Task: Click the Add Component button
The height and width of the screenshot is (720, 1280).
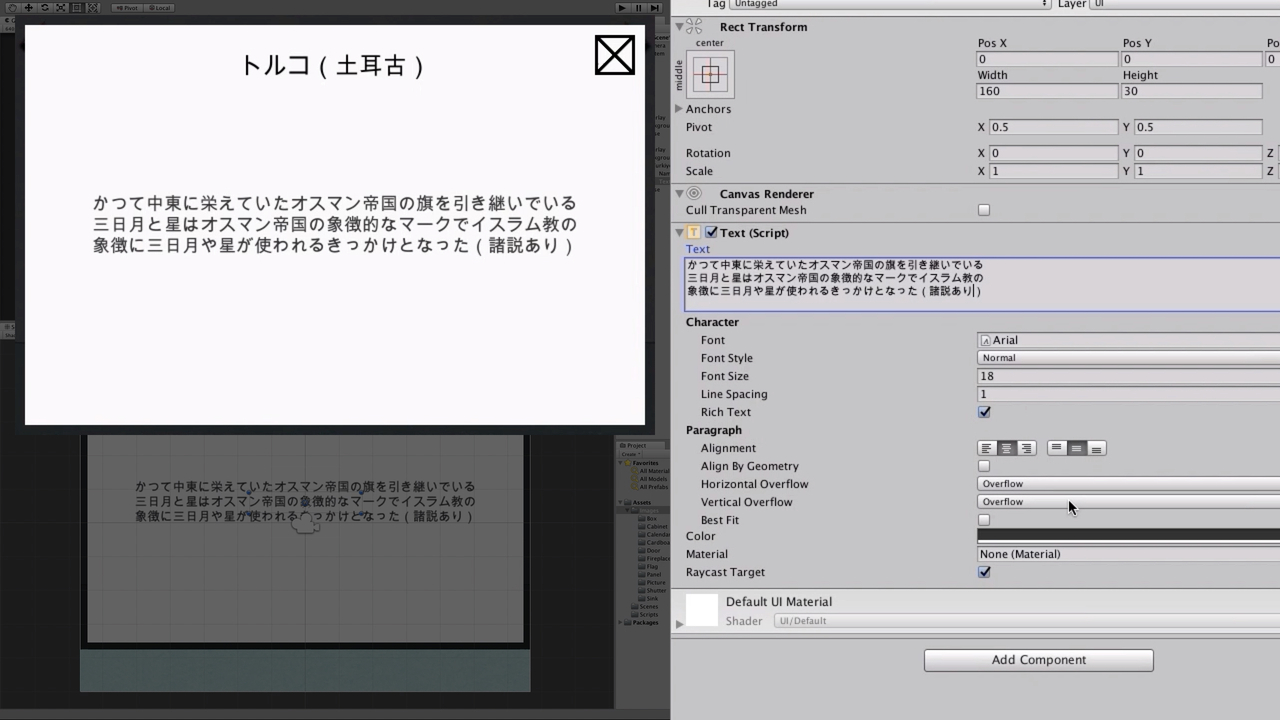Action: point(1038,660)
